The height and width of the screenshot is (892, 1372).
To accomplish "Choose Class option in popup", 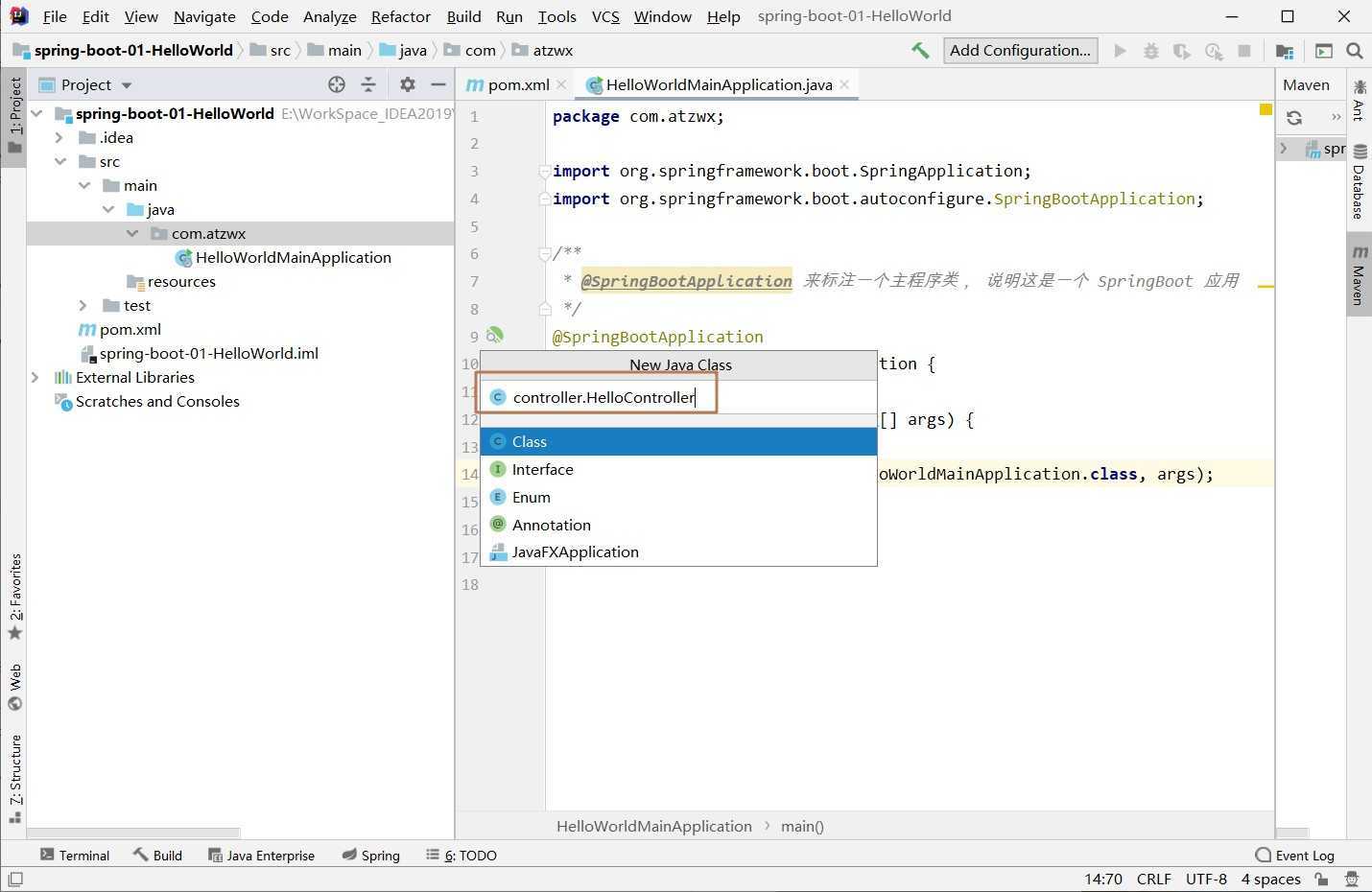I will (x=678, y=441).
